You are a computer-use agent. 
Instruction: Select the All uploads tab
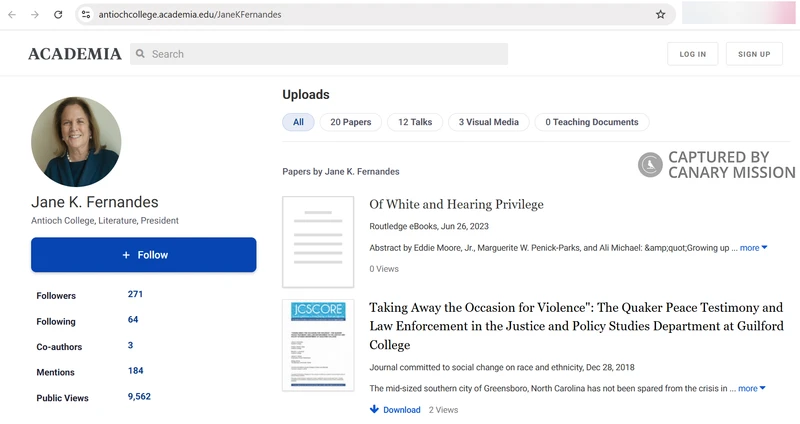[x=298, y=122]
